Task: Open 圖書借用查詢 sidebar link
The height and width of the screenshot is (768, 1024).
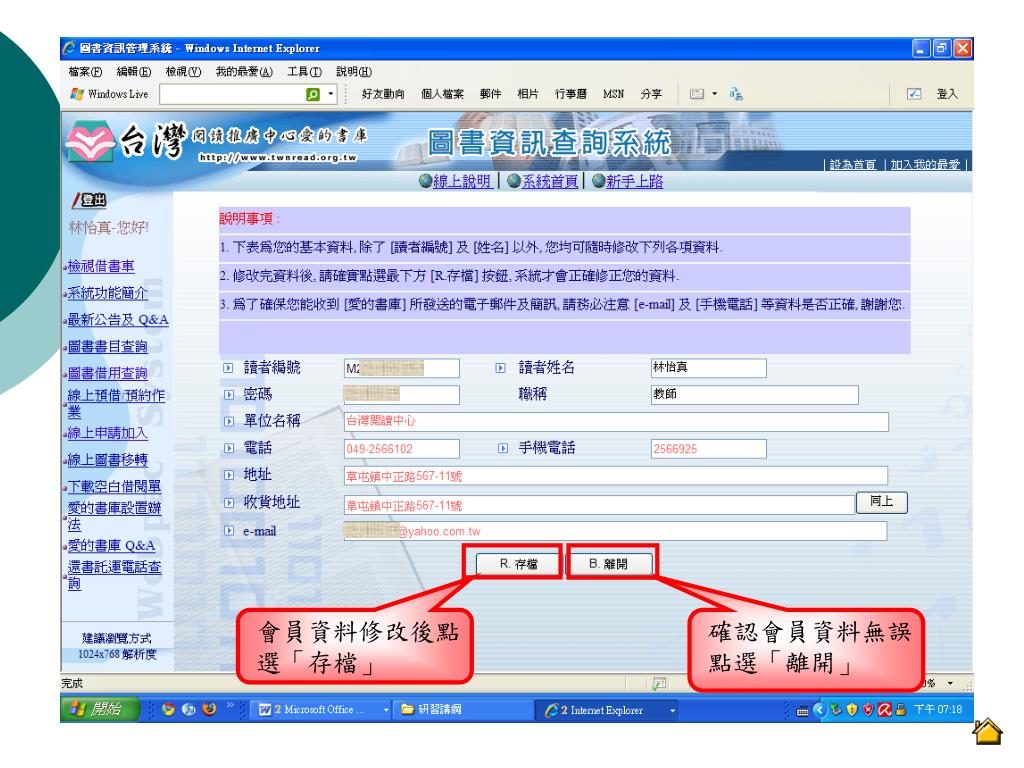Action: click(108, 374)
